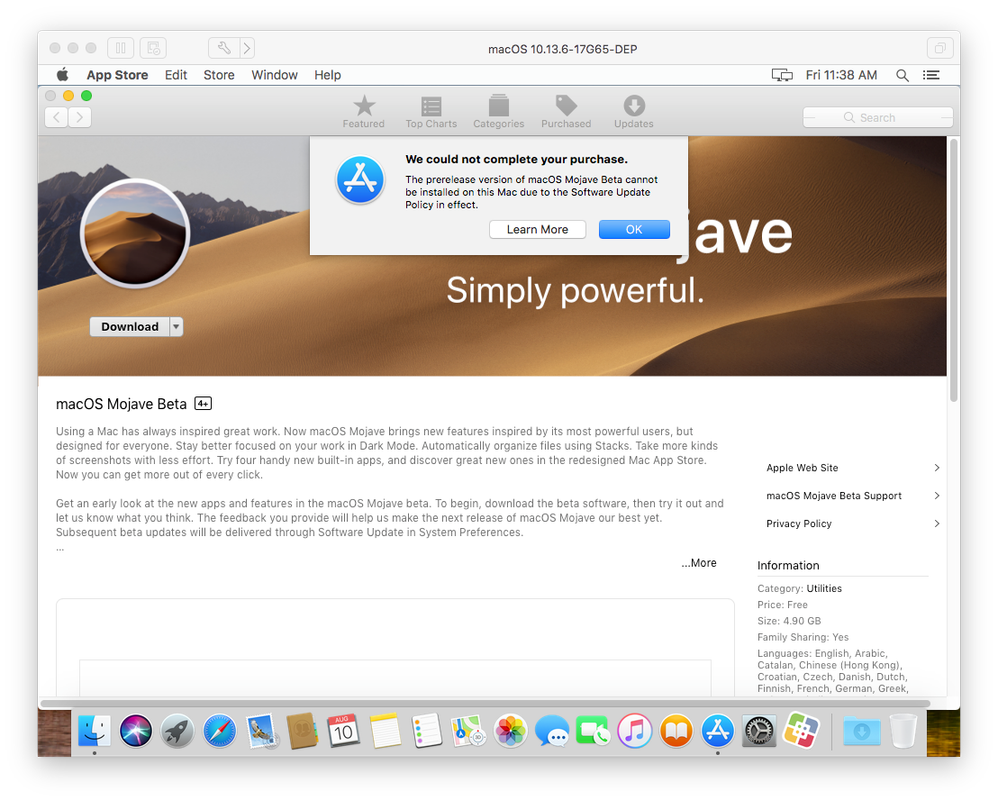Screen dimensions: 998x802
Task: Open Reminders from the Dock
Action: pyautogui.click(x=426, y=730)
